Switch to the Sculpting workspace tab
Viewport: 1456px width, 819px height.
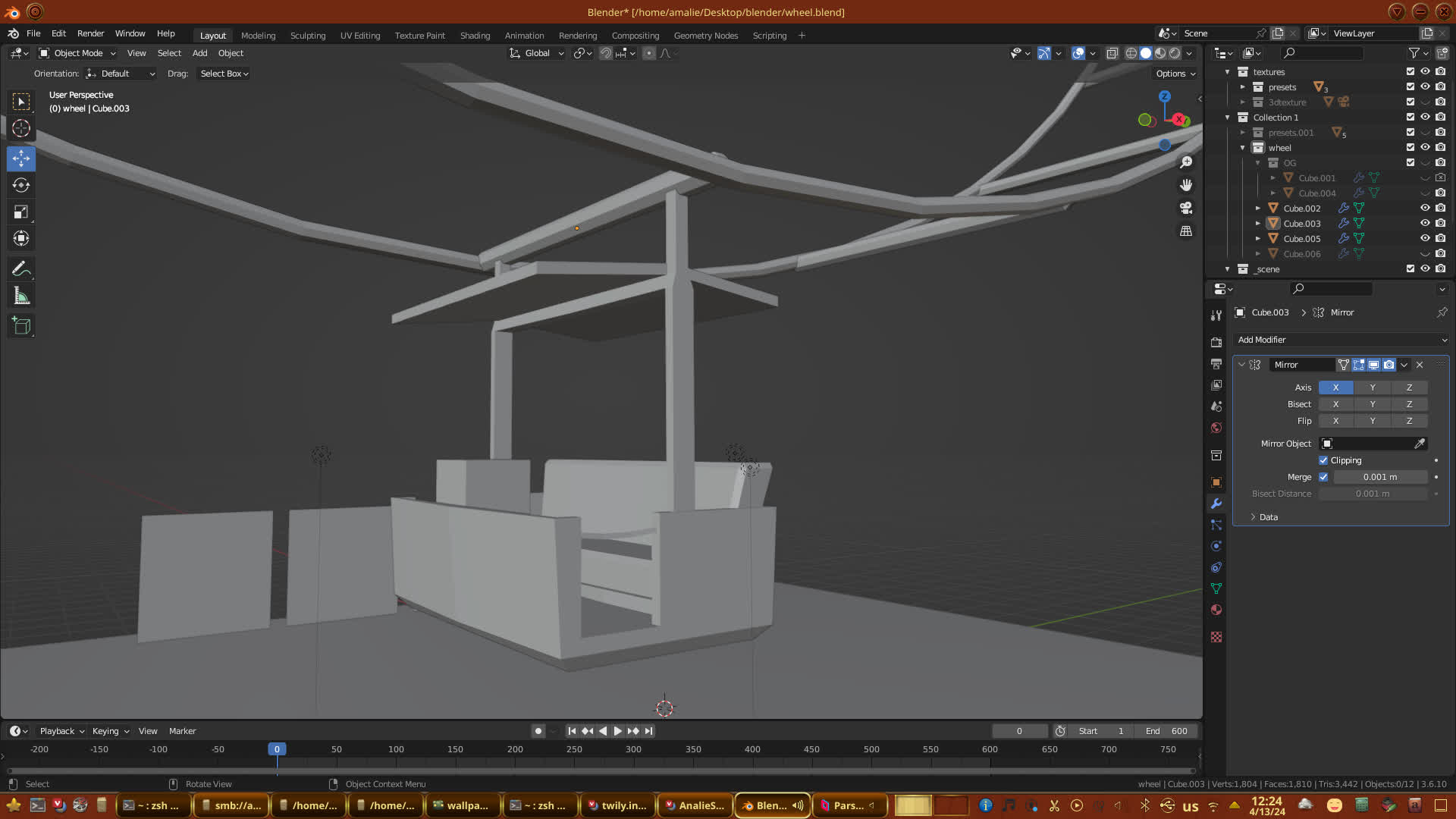point(307,35)
